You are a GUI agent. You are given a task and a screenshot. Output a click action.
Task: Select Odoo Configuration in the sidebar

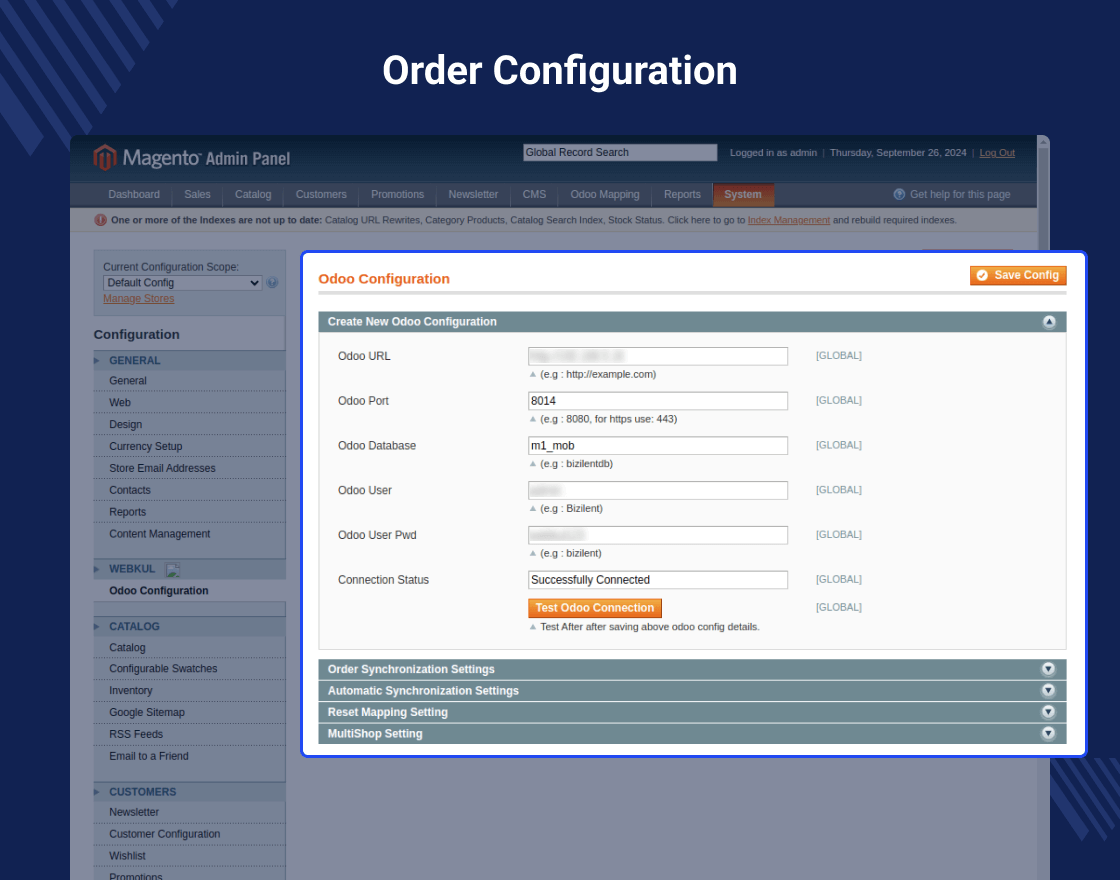(x=159, y=591)
